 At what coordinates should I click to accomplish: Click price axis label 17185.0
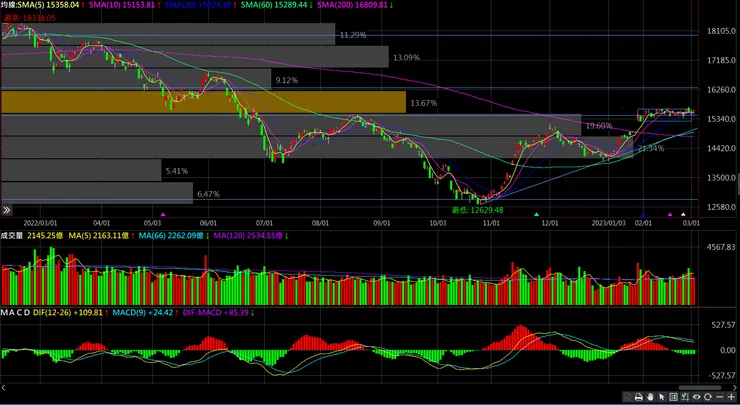pyautogui.click(x=721, y=60)
